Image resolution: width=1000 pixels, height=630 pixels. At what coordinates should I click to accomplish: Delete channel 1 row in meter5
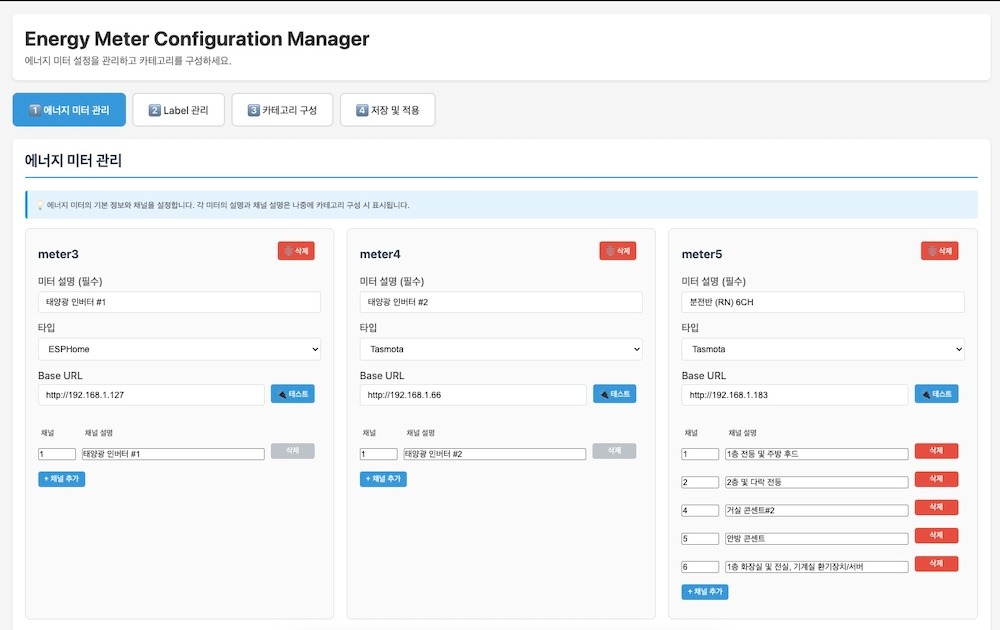(x=936, y=452)
